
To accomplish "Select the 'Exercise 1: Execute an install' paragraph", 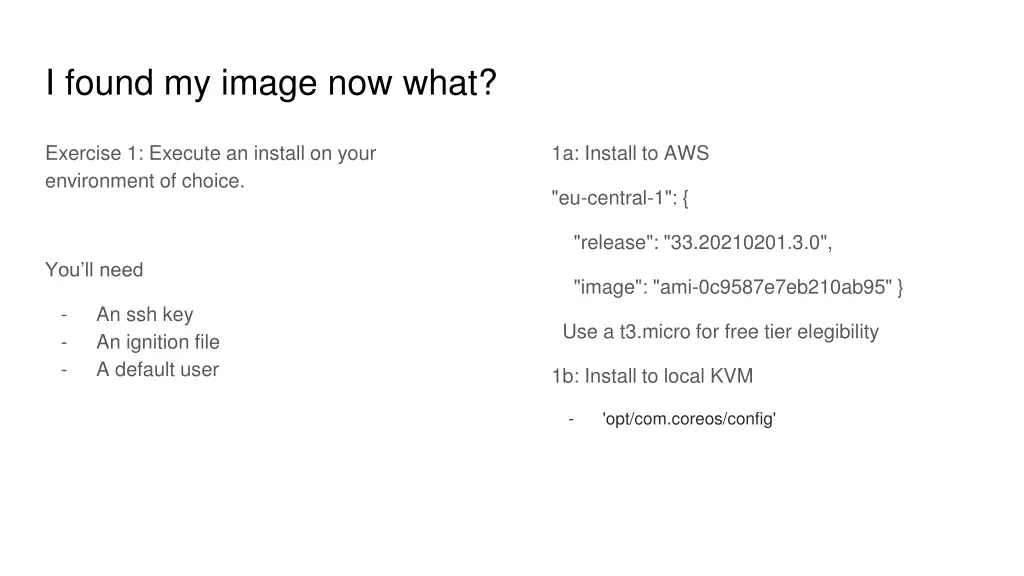I will (210, 167).
